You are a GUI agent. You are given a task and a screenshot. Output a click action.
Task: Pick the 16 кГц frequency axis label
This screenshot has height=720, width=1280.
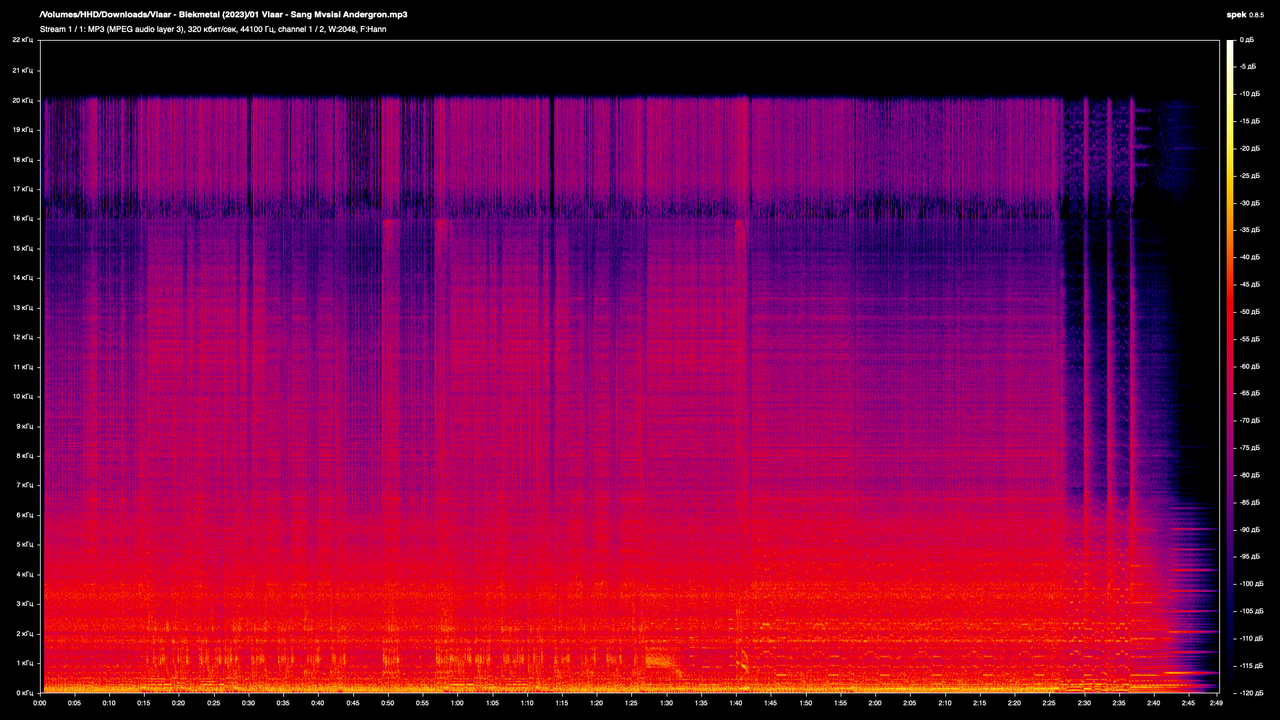coord(22,218)
